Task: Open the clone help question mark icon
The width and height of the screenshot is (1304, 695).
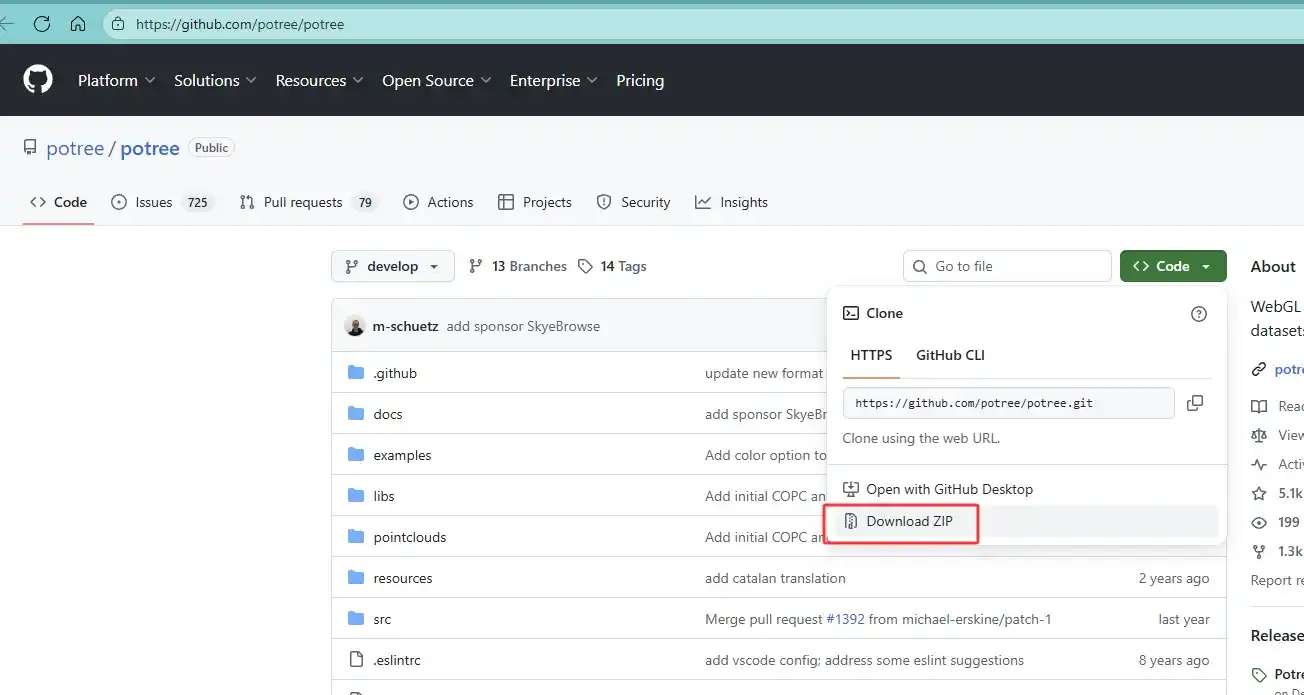Action: [x=1198, y=314]
